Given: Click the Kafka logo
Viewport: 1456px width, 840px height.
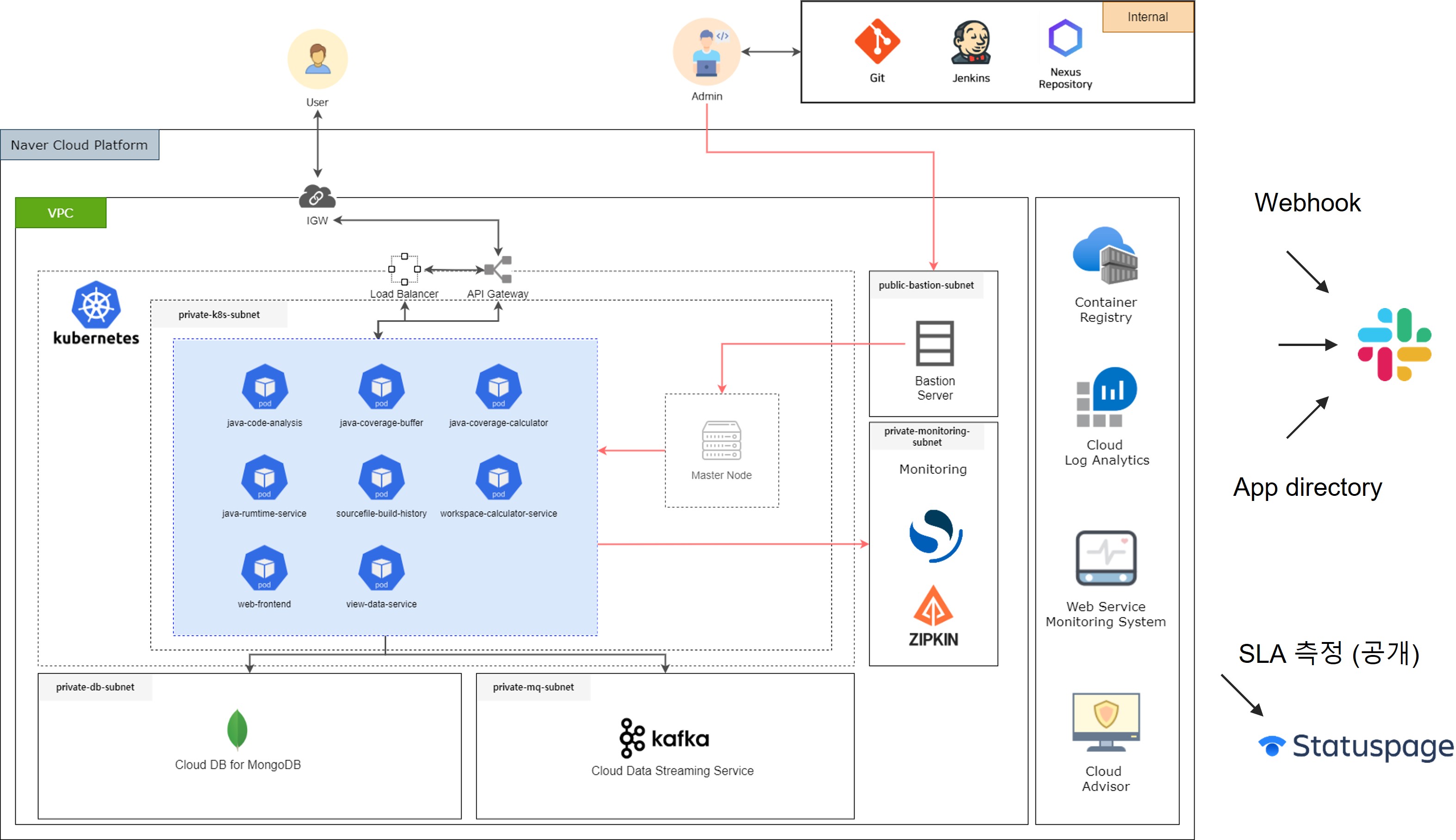Looking at the screenshot, I should tap(664, 738).
